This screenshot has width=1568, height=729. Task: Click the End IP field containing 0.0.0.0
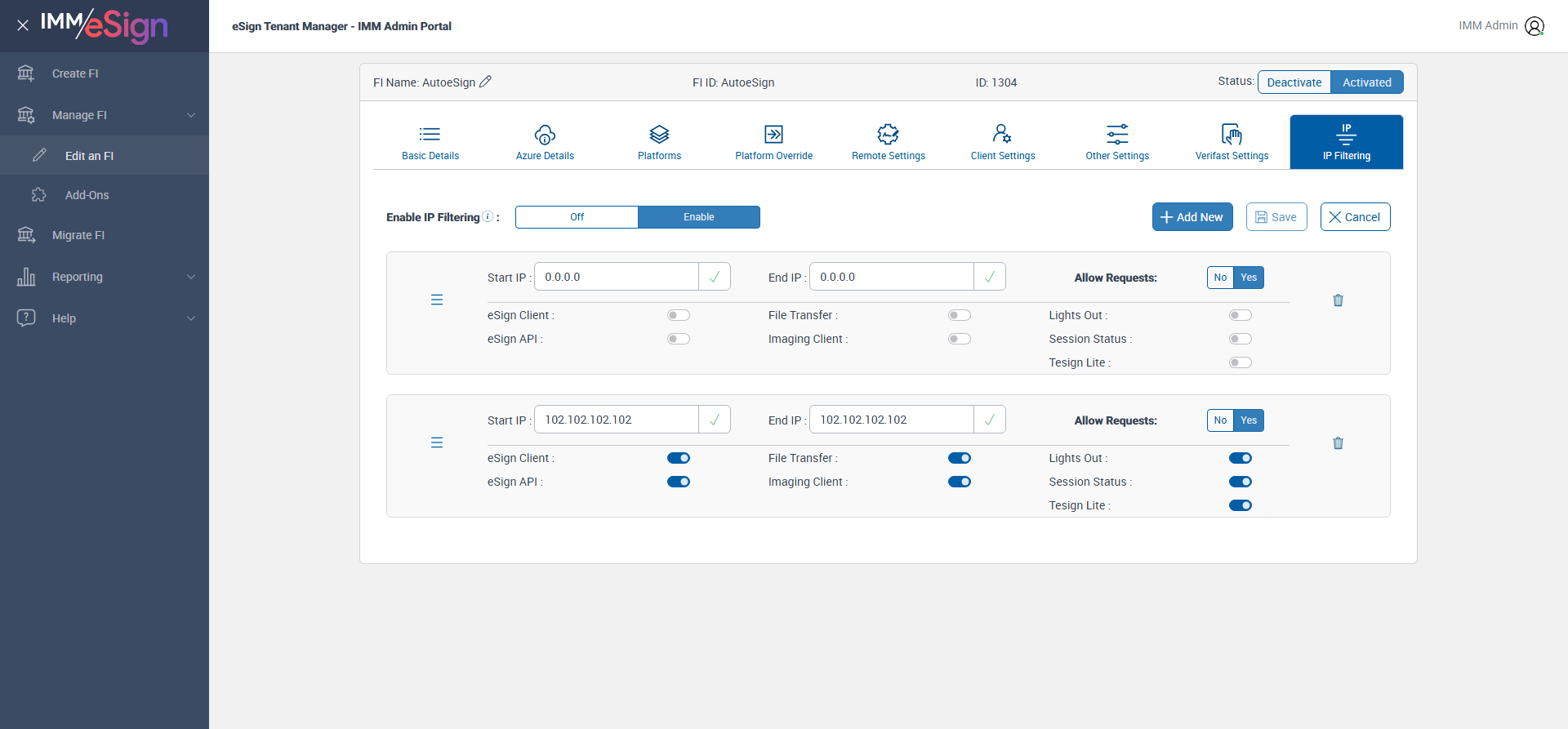coord(892,277)
